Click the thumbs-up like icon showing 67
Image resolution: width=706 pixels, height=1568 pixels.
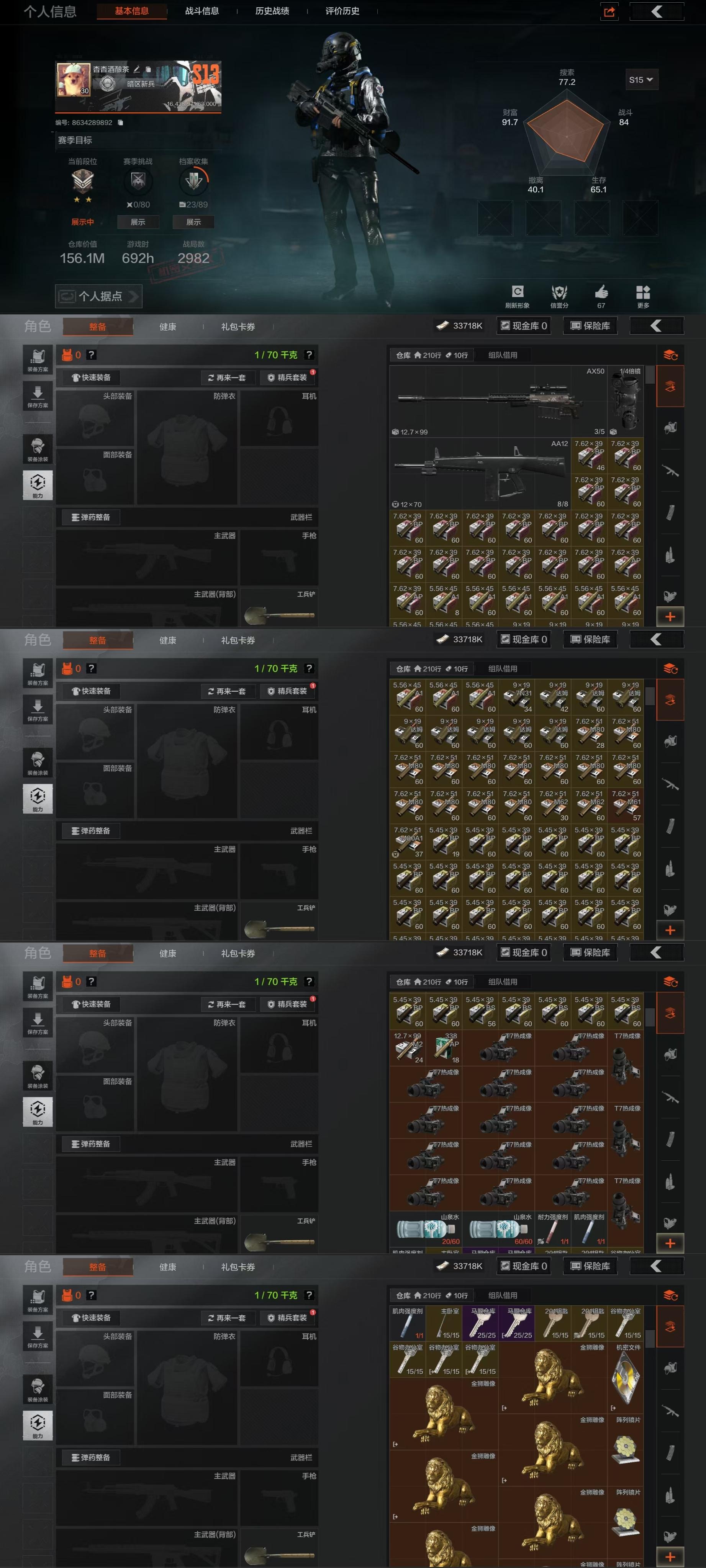pos(601,295)
